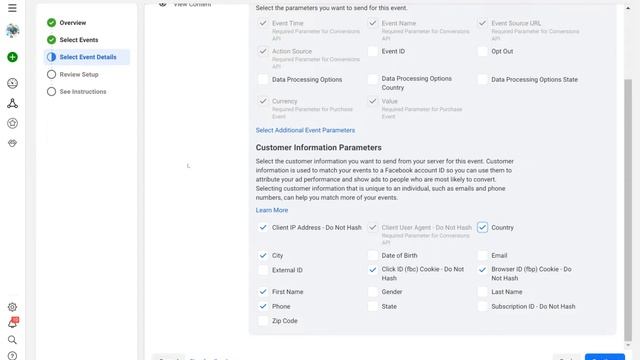Open the See Instructions step

83,91
